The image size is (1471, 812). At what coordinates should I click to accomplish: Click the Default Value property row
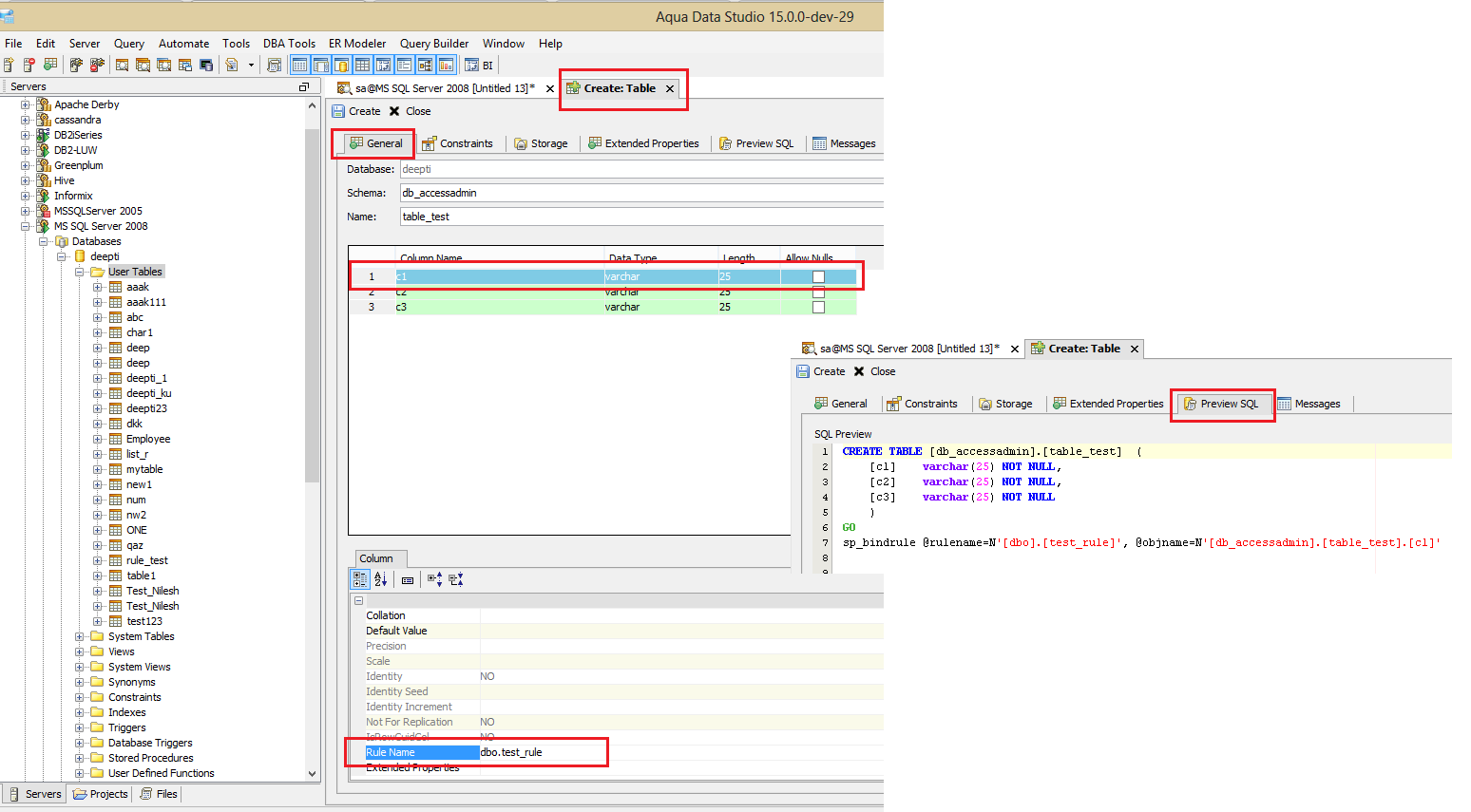click(x=623, y=631)
